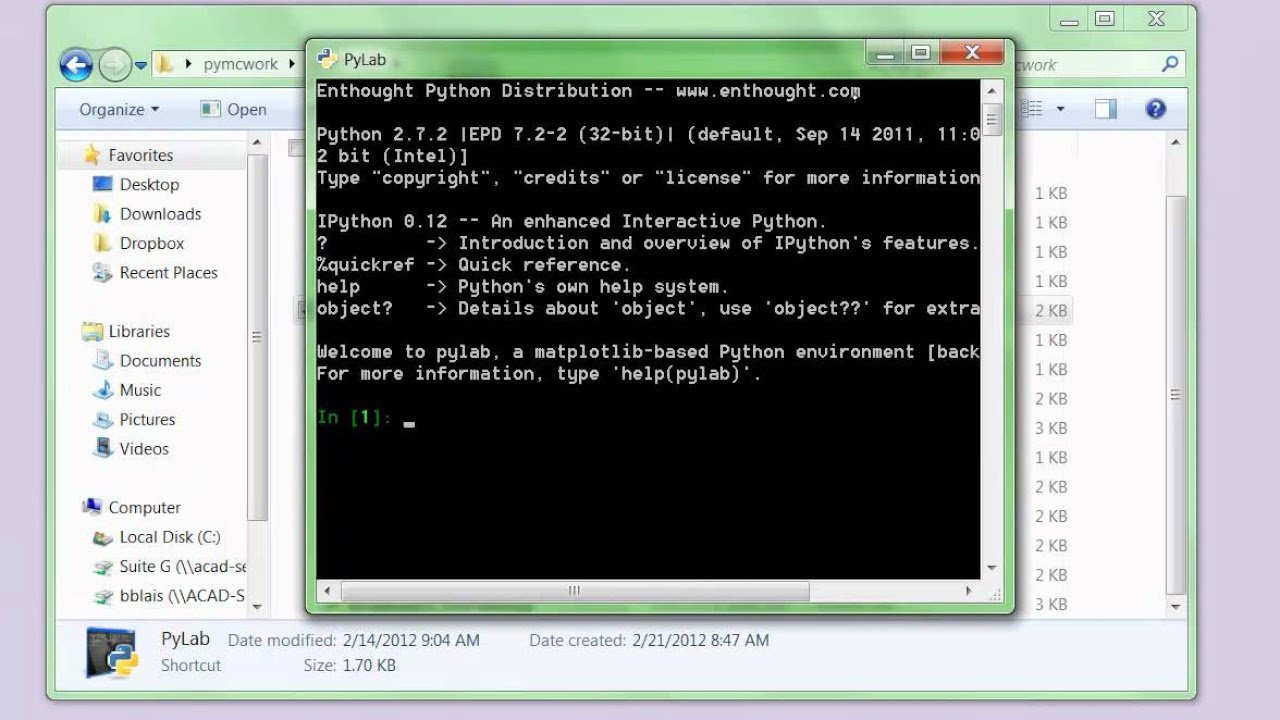Open the view options dropdown arrow
Screen dimensions: 1280x720
1060,109
